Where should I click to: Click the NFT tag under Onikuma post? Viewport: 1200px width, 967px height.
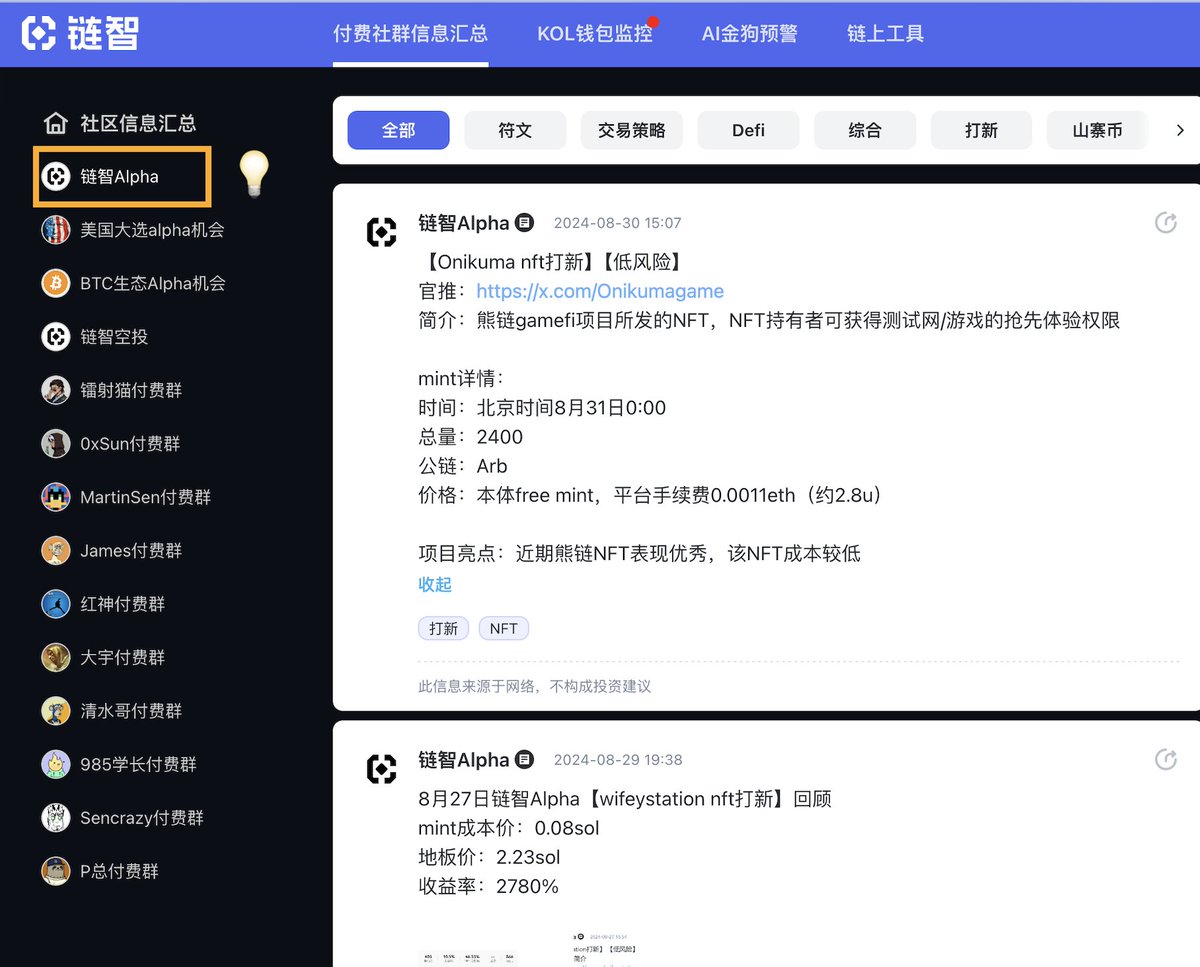coord(504,628)
